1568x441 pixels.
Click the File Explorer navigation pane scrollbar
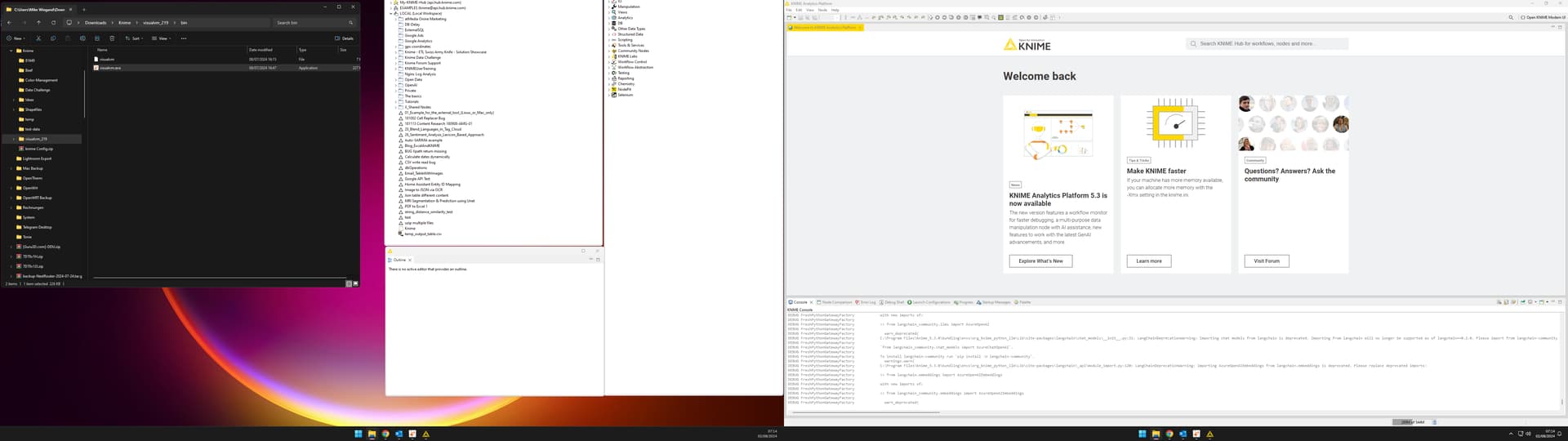point(84,94)
